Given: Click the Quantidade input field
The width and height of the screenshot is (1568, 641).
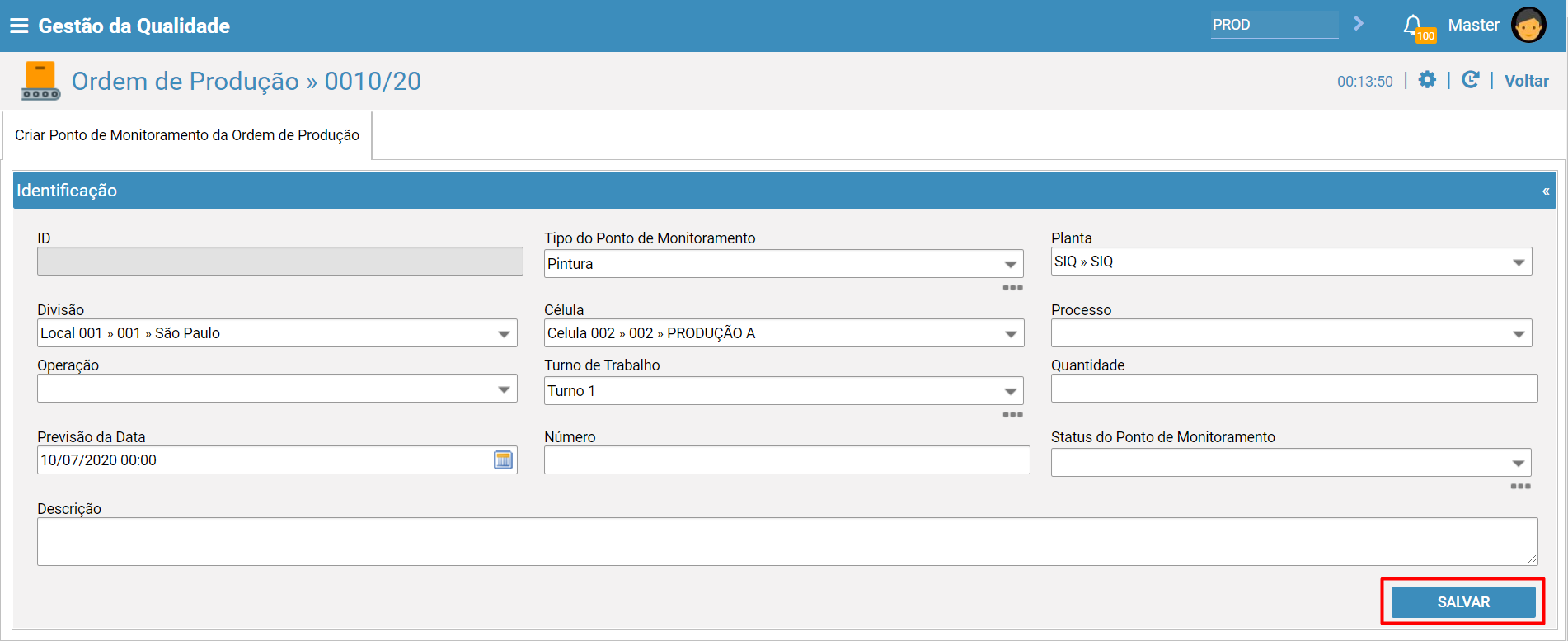Looking at the screenshot, I should click(1294, 389).
